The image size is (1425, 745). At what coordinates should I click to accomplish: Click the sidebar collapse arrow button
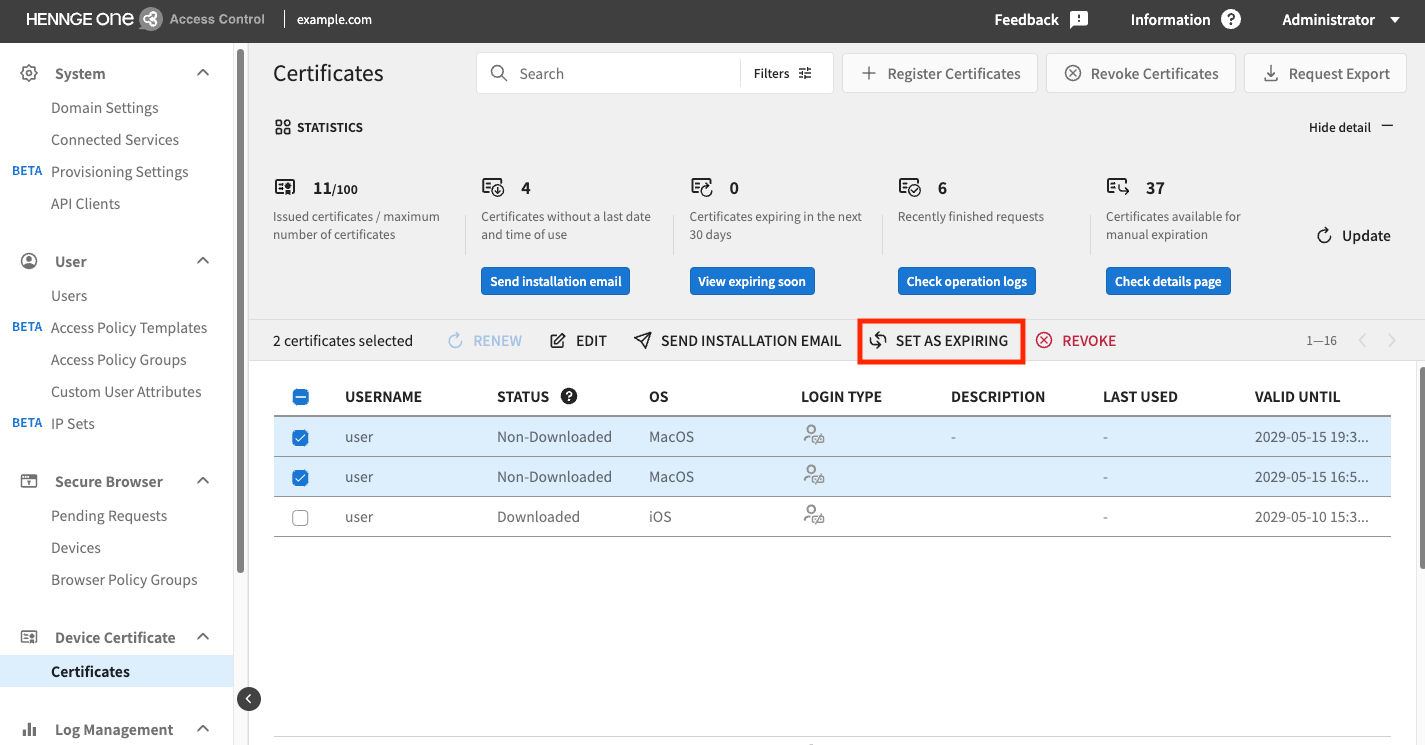[249, 699]
